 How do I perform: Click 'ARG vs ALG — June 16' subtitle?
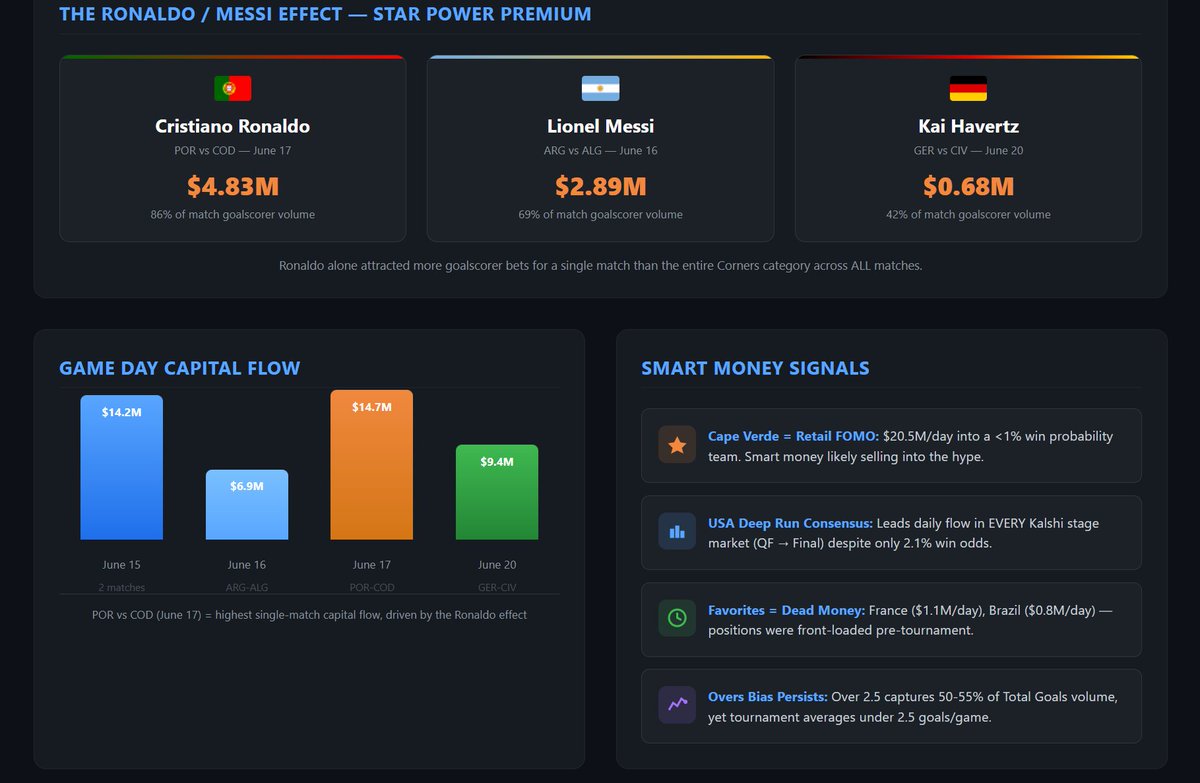pos(600,151)
